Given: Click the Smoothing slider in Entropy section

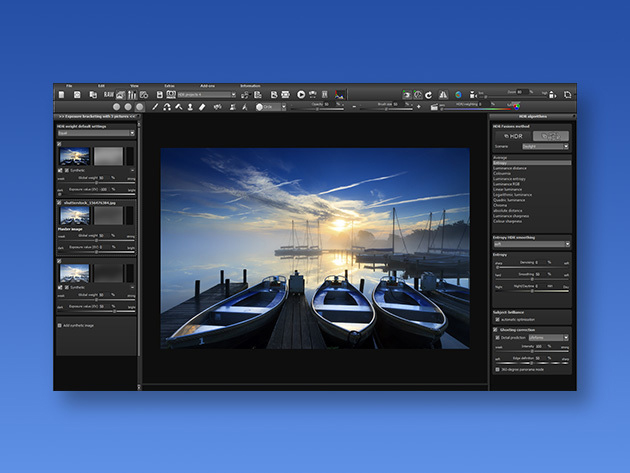Looking at the screenshot, I should [x=532, y=279].
